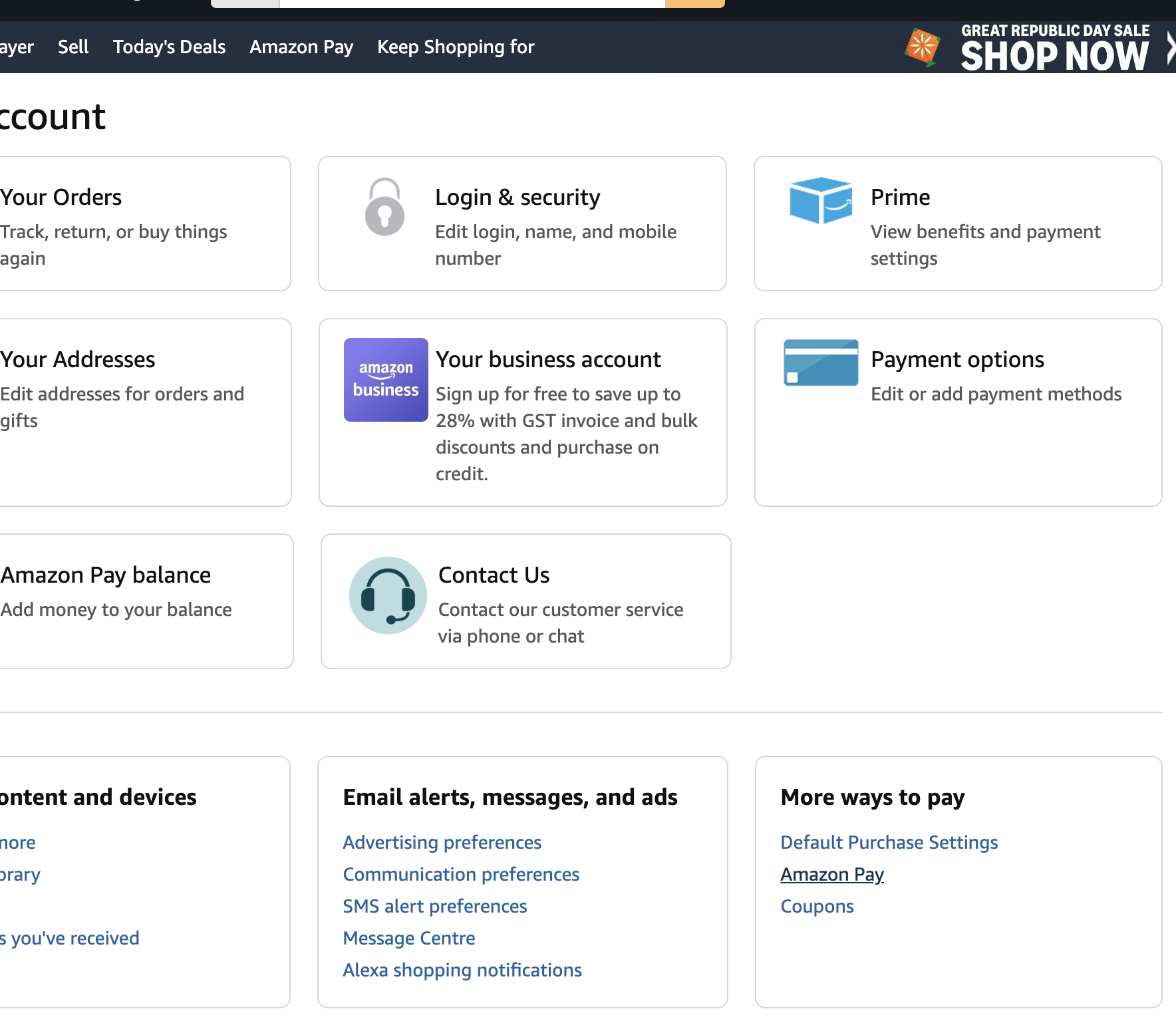Open Advertising preferences link

442,842
